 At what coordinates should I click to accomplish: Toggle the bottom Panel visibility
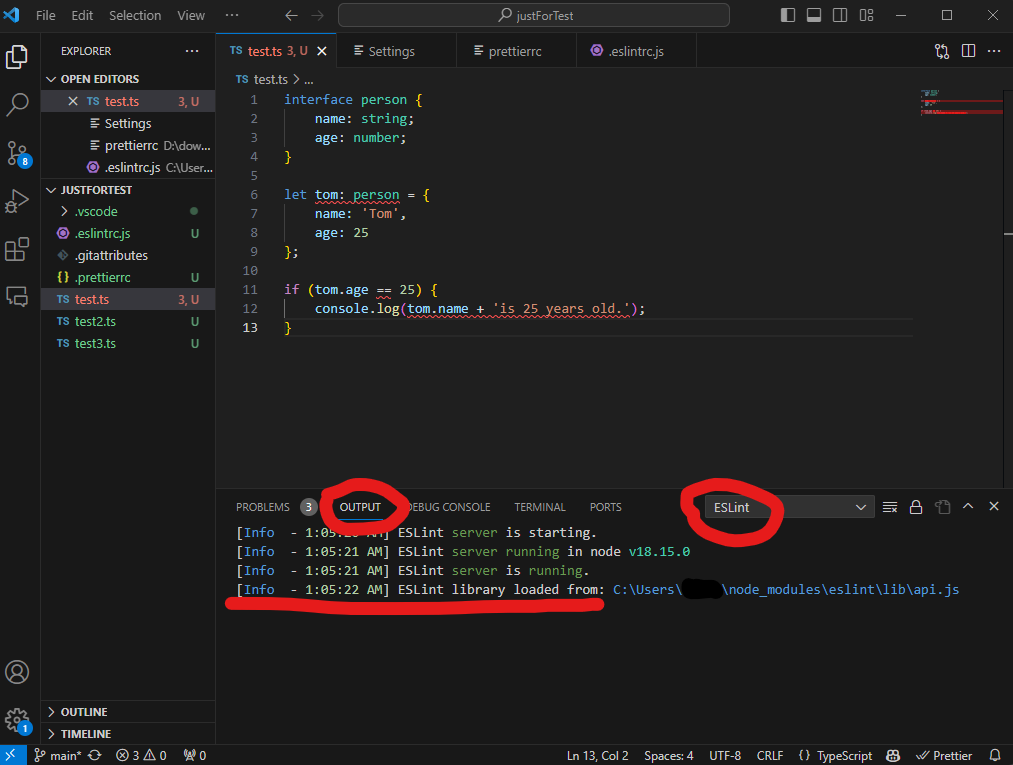pyautogui.click(x=814, y=15)
